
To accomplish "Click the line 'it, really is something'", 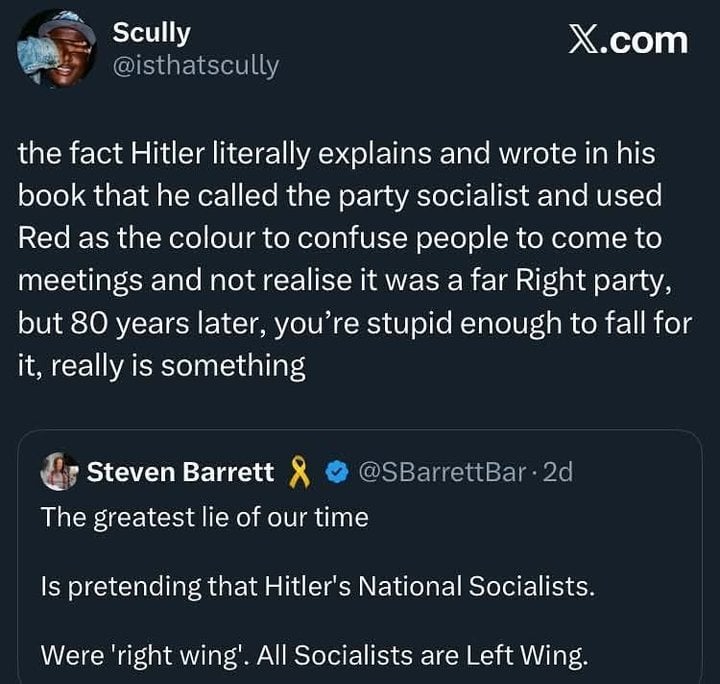I will 161,367.
